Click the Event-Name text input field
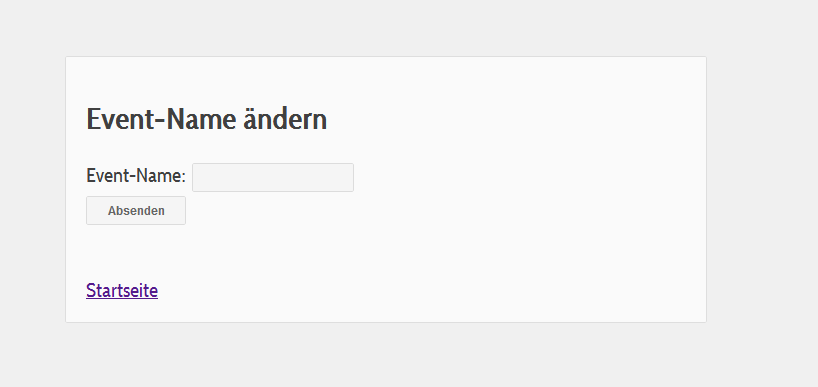 tap(273, 177)
